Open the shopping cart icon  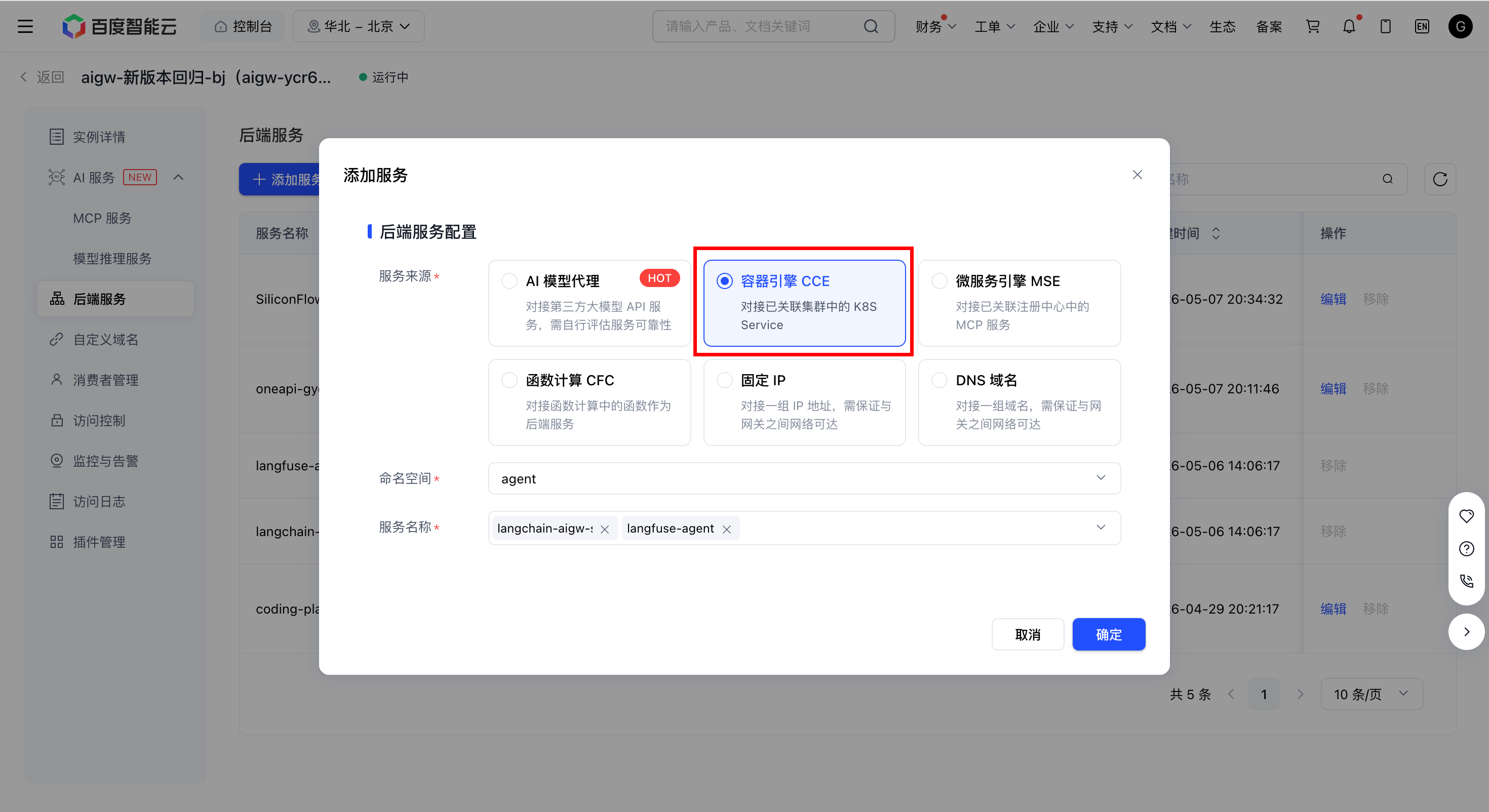pos(1313,27)
